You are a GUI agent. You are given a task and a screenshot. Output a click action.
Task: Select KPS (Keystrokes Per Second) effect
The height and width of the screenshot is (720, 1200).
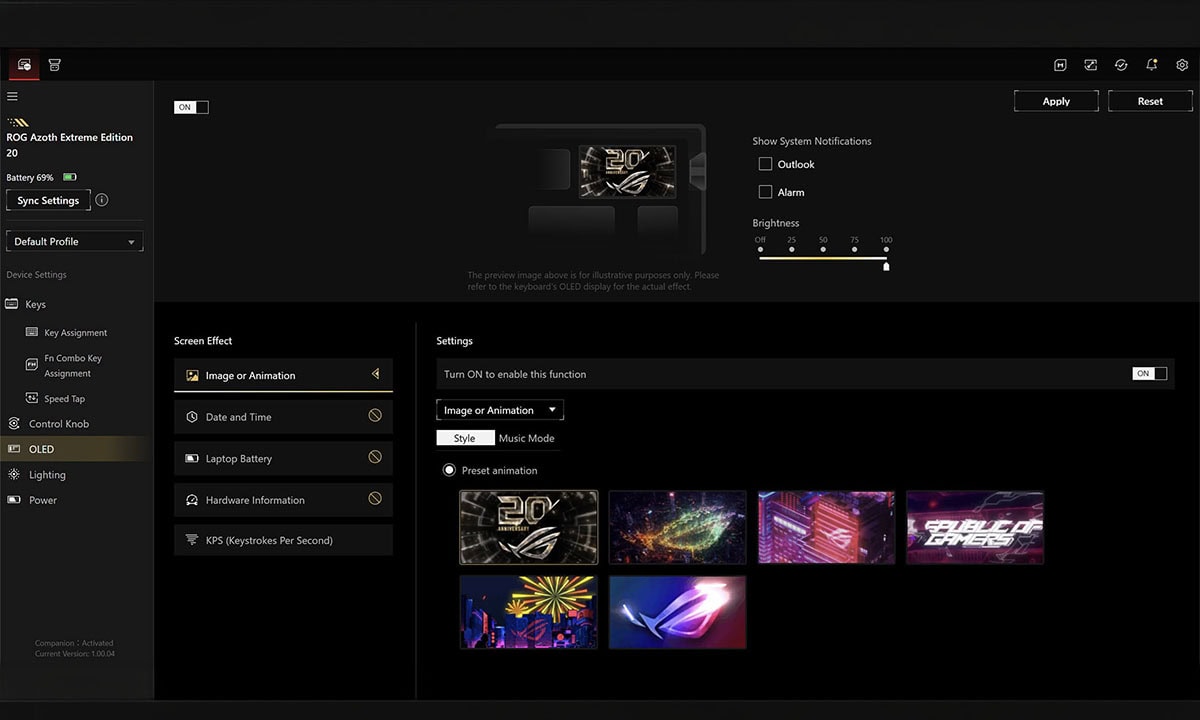tap(283, 540)
